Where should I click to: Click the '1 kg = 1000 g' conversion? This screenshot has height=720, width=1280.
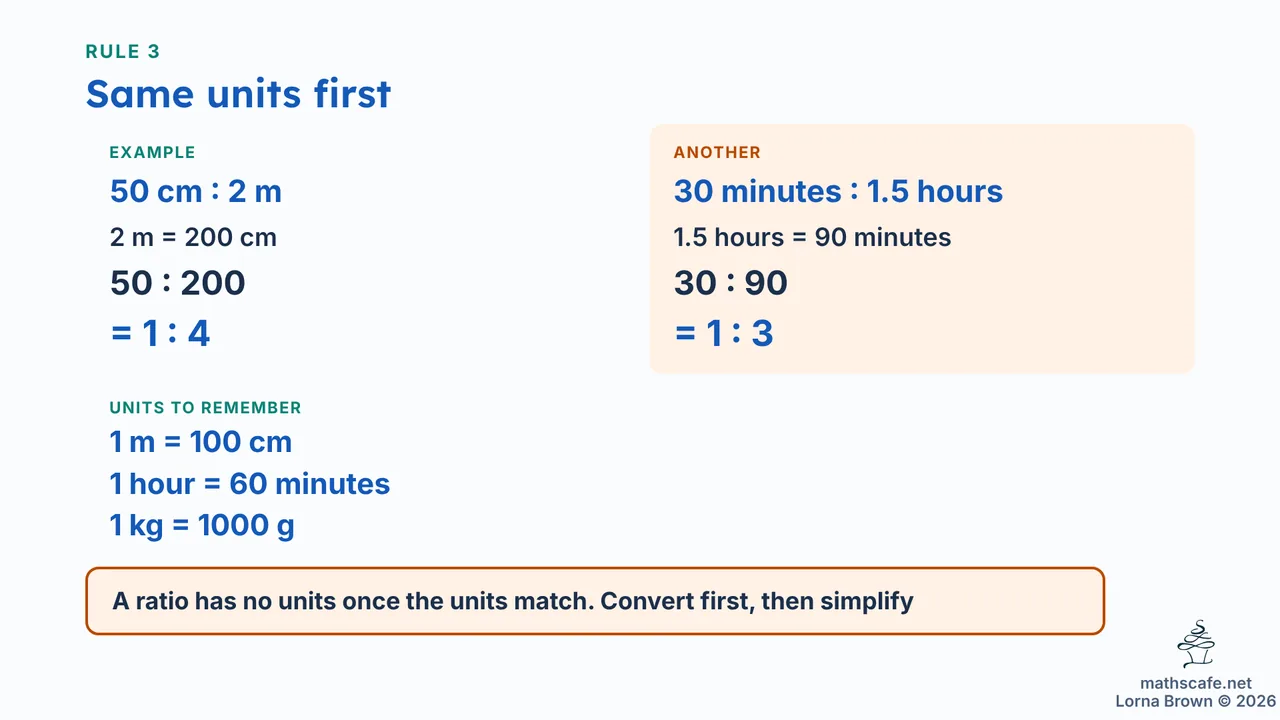click(x=202, y=526)
